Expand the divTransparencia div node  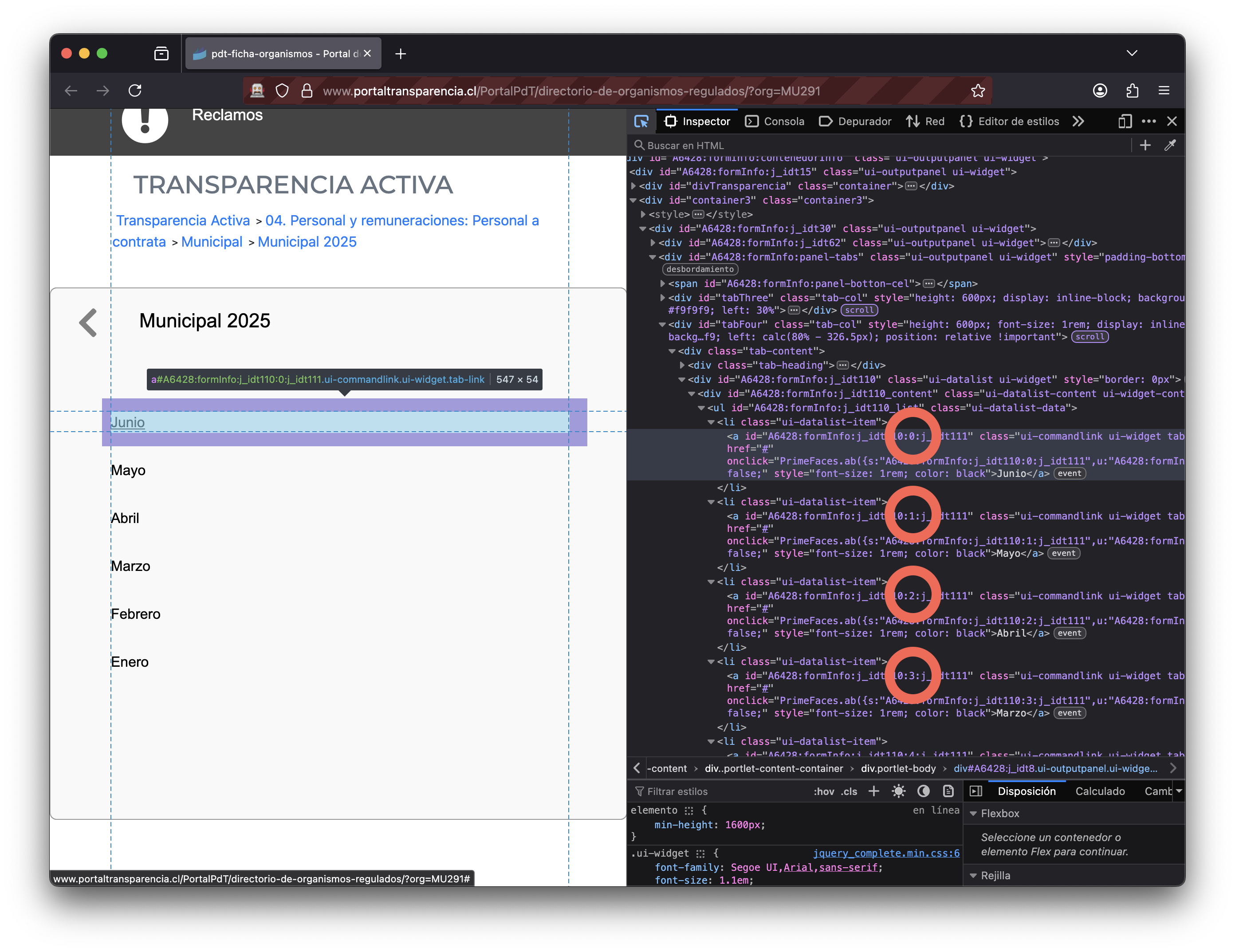634,185
